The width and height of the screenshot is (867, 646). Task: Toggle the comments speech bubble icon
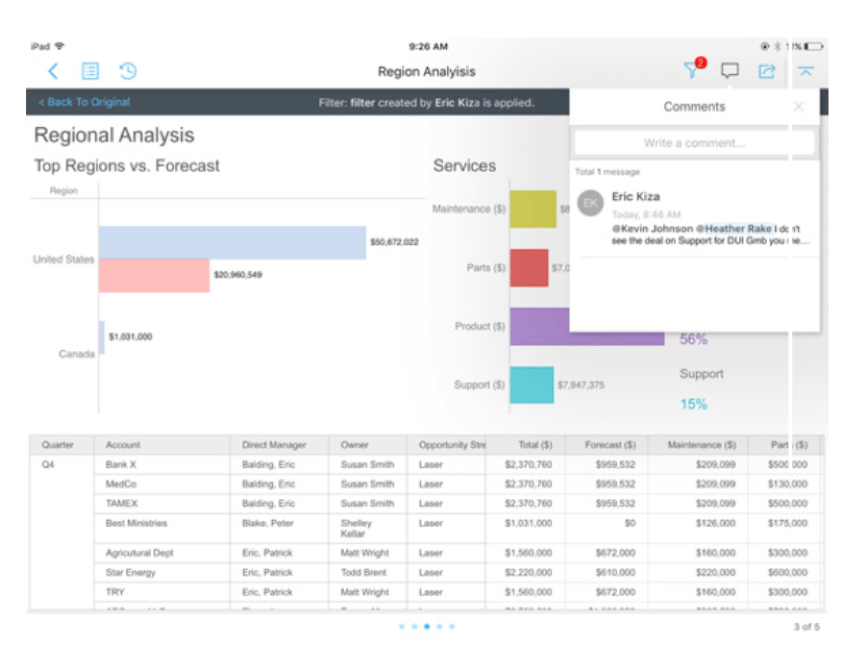pyautogui.click(x=730, y=71)
